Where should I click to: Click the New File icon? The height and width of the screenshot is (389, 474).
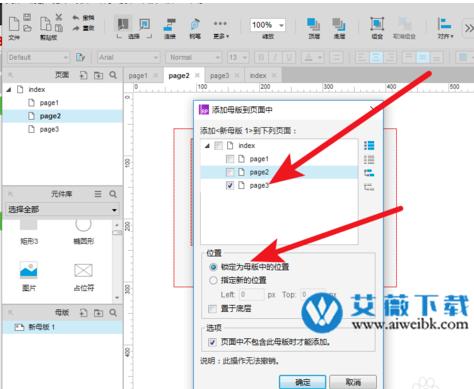[x=14, y=24]
